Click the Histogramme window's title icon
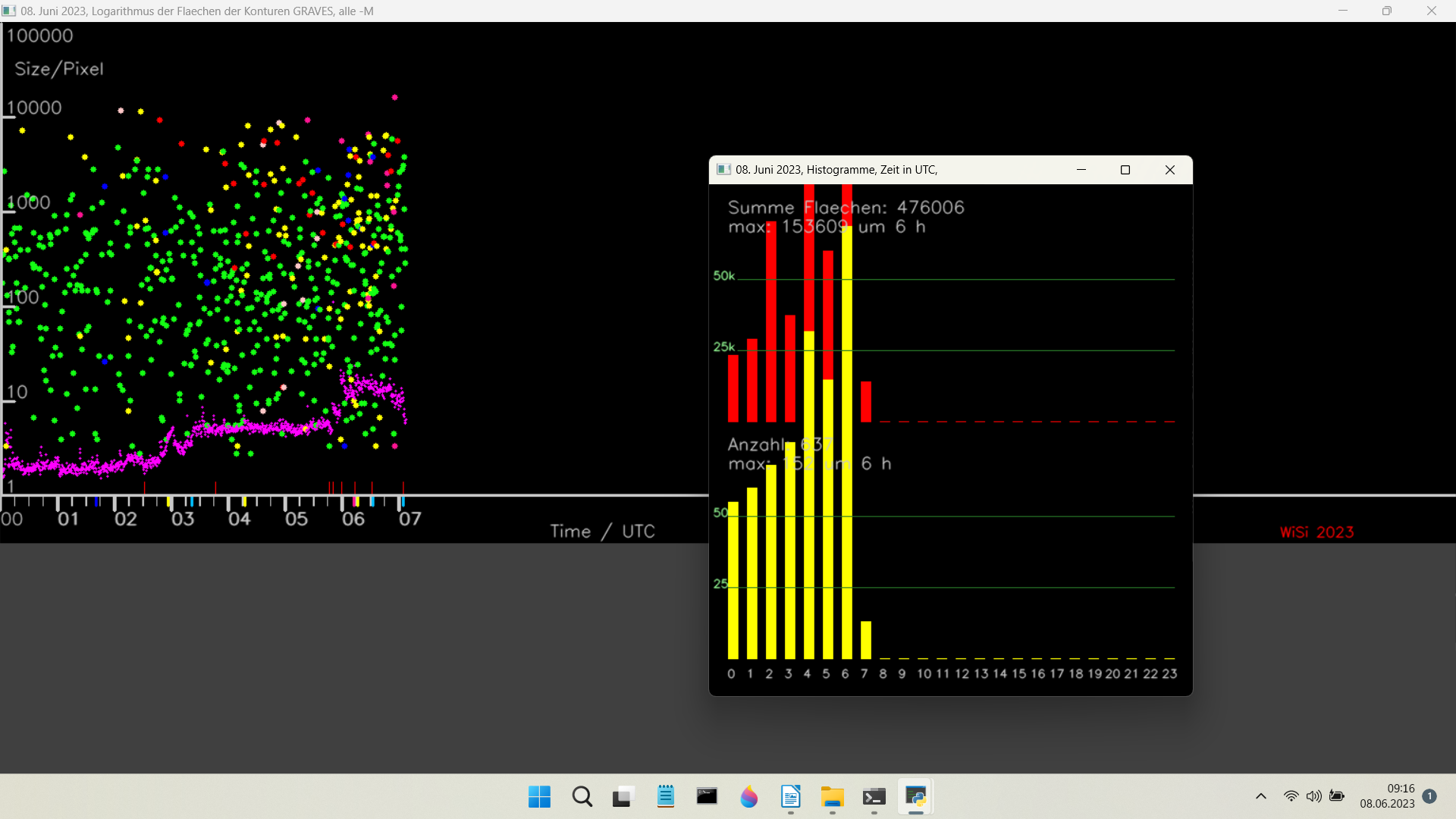This screenshot has width=1456, height=819. [x=723, y=170]
